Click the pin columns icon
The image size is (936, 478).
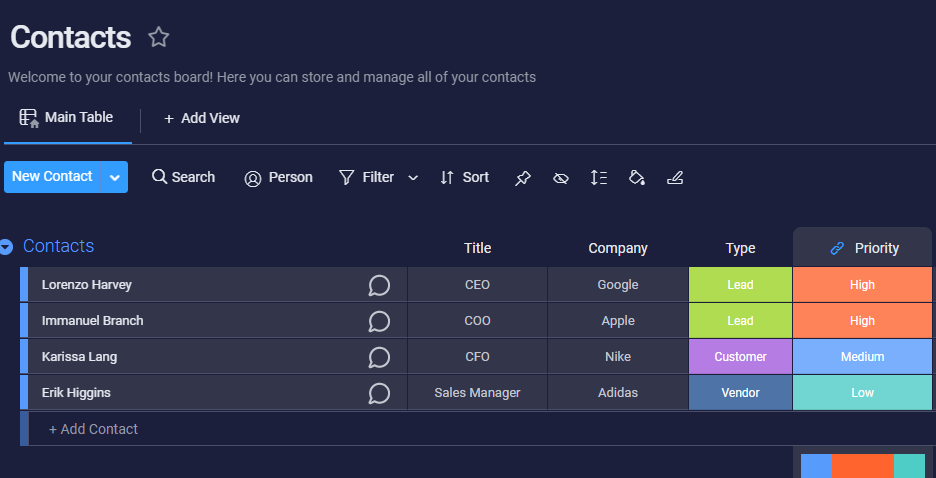pyautogui.click(x=523, y=178)
